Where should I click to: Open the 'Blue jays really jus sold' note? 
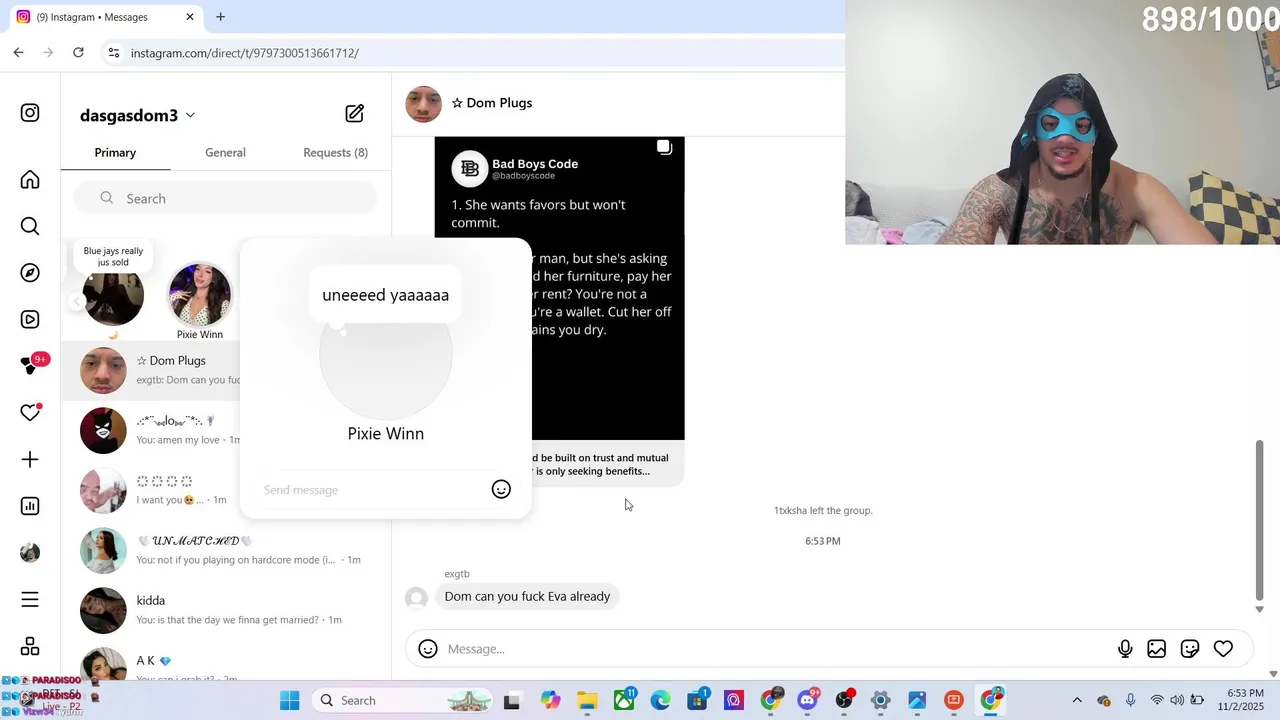pyautogui.click(x=113, y=257)
